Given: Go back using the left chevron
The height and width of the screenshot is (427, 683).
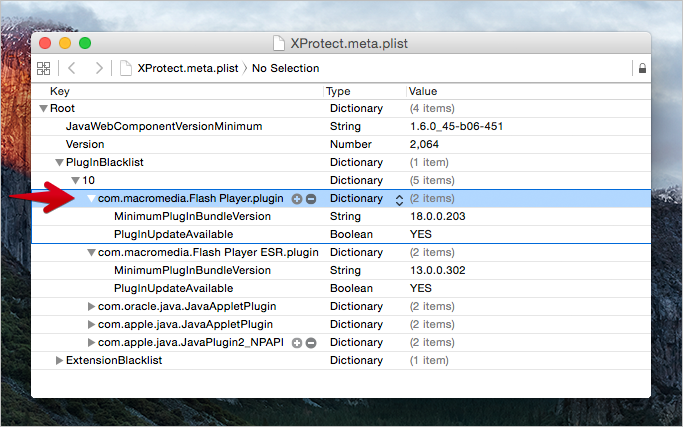Looking at the screenshot, I should tap(72, 68).
